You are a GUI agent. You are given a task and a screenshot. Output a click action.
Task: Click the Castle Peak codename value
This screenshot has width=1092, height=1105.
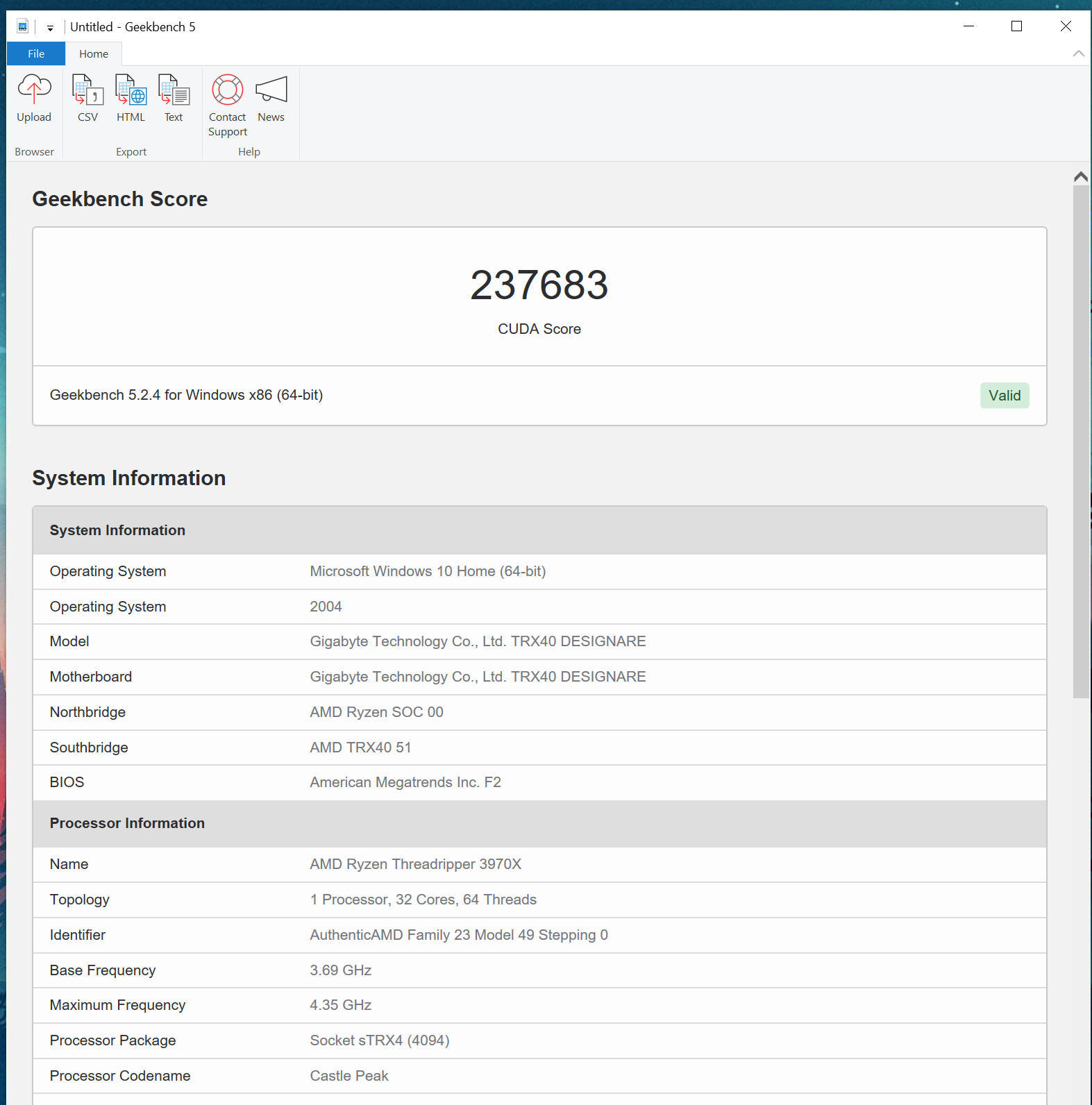(349, 1076)
